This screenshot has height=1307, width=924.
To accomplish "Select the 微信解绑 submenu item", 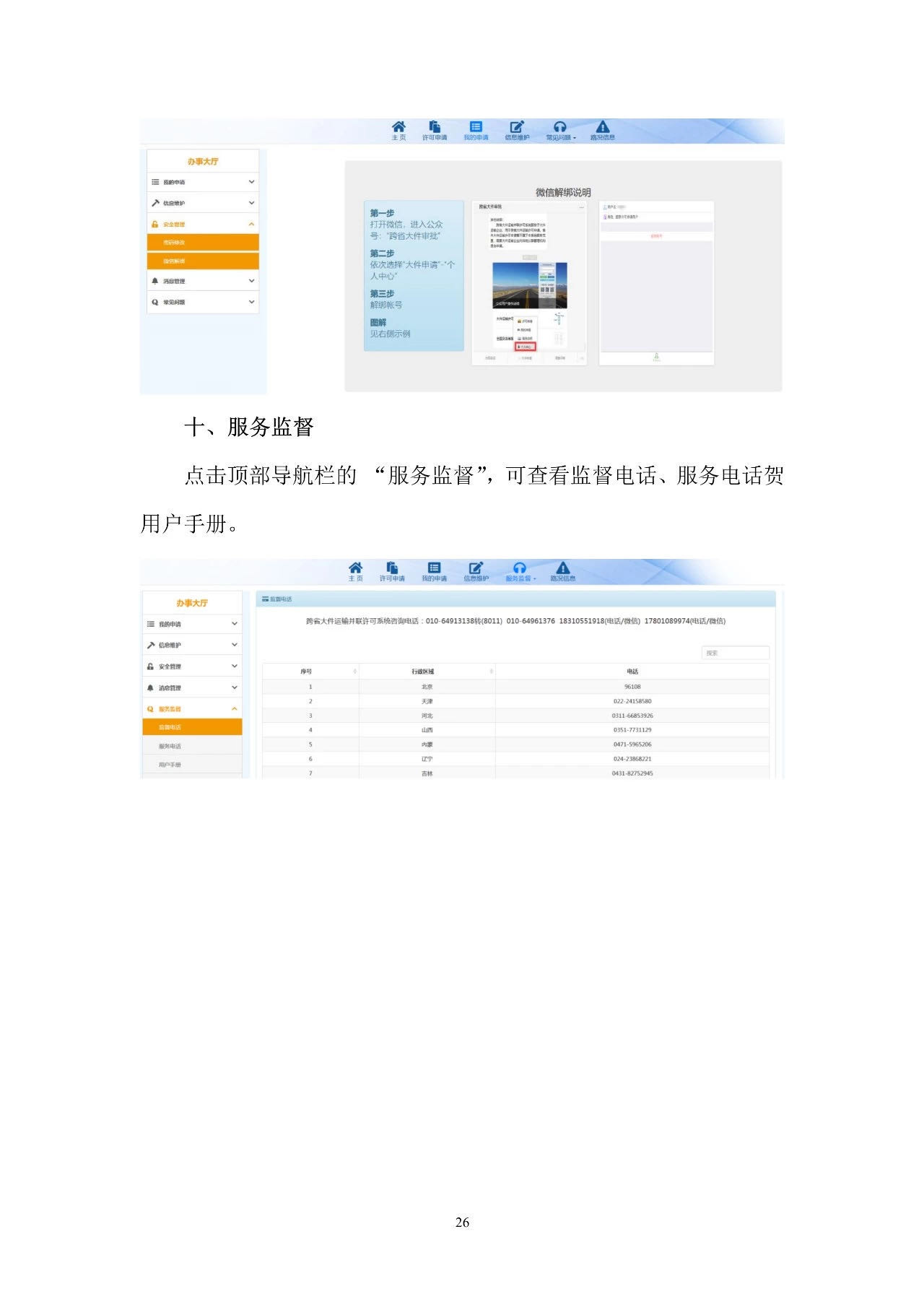I will [203, 261].
